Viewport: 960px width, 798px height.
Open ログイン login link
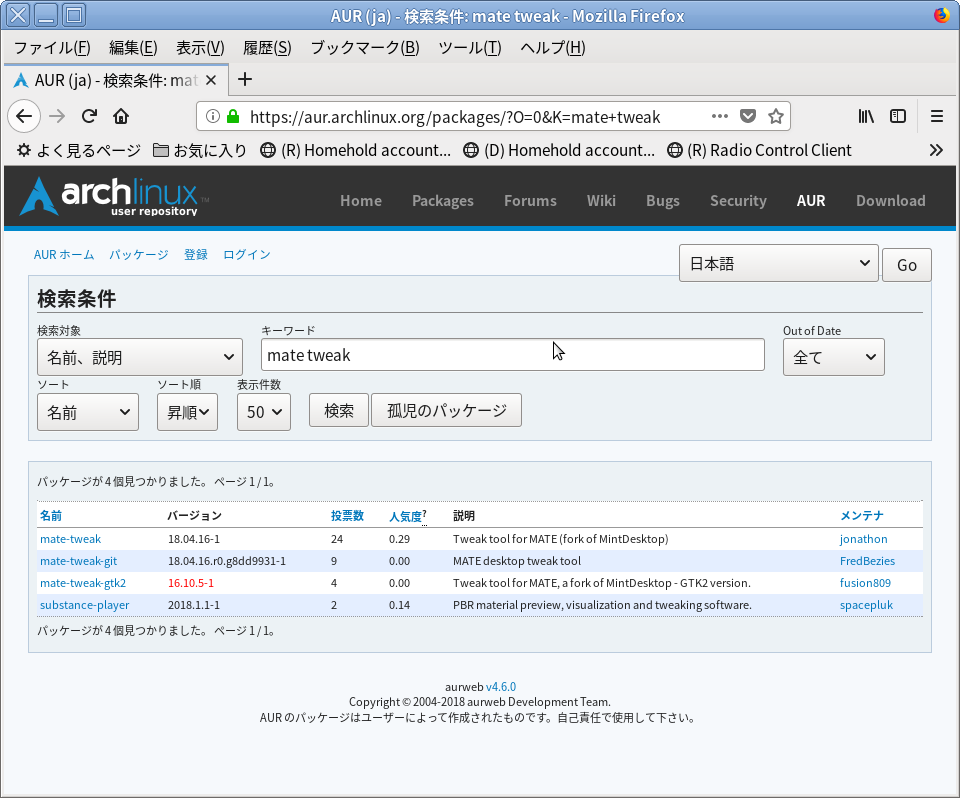point(247,255)
